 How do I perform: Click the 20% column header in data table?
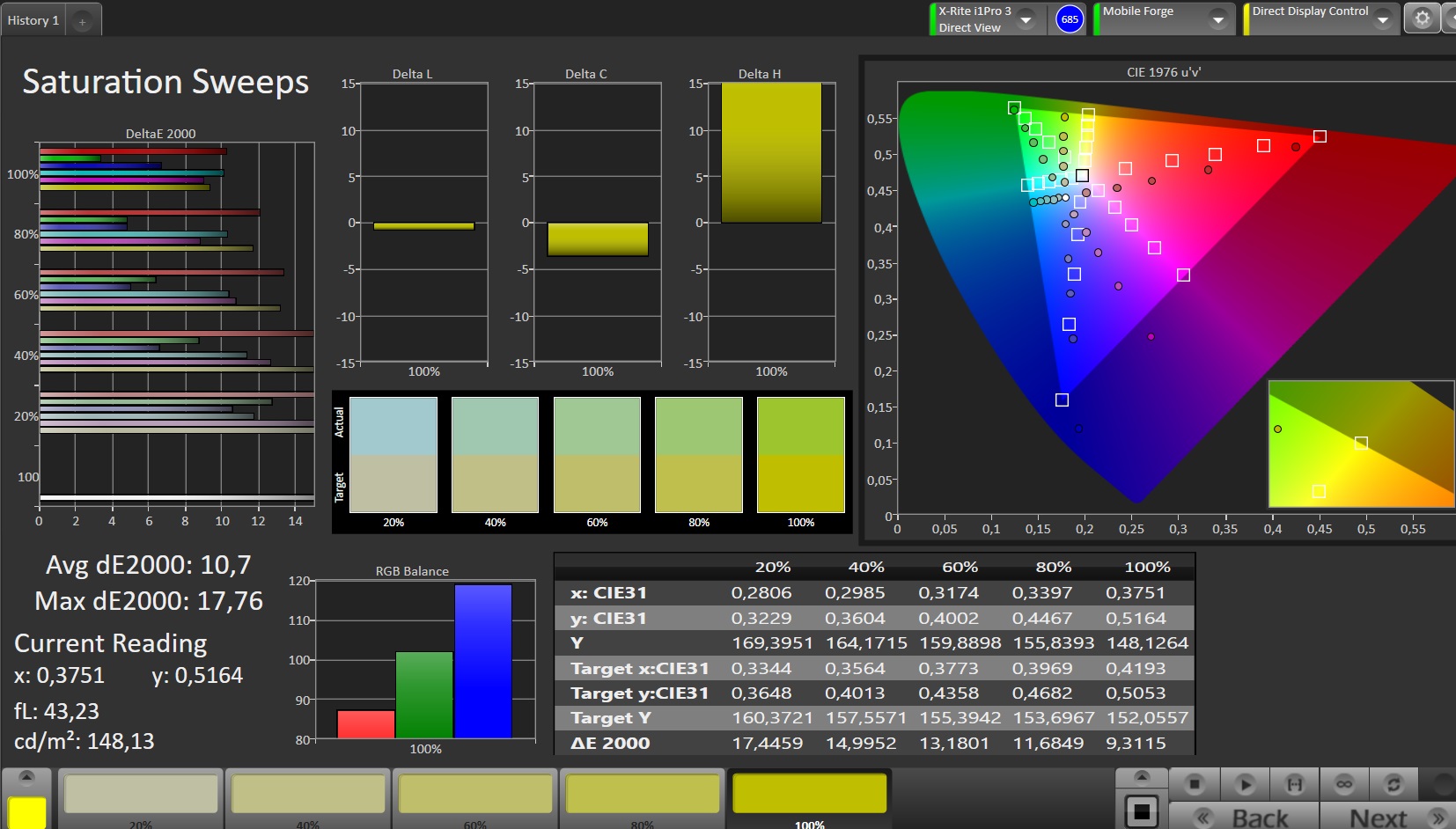(773, 568)
